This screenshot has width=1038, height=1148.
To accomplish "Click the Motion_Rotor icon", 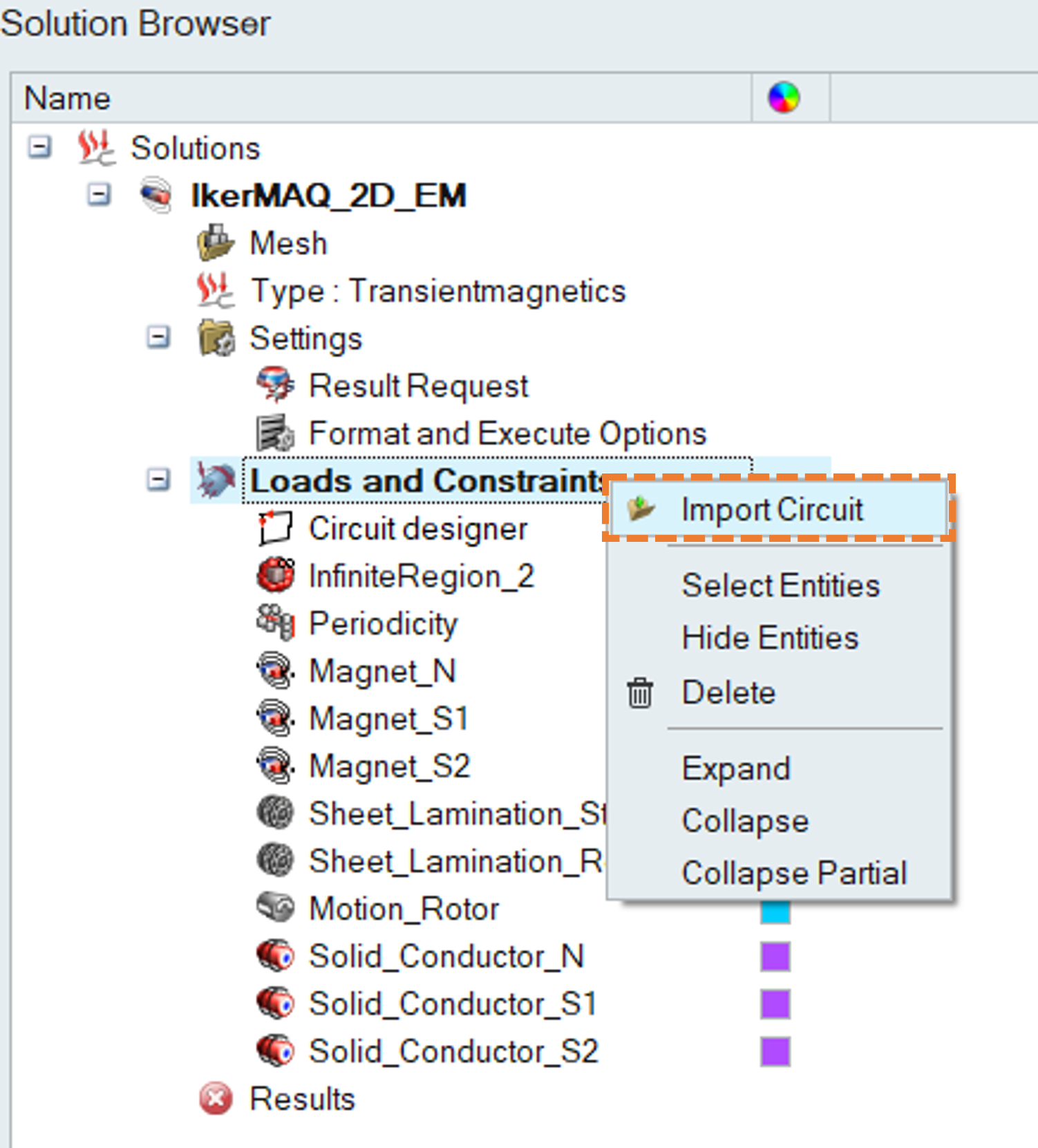I will [x=275, y=908].
